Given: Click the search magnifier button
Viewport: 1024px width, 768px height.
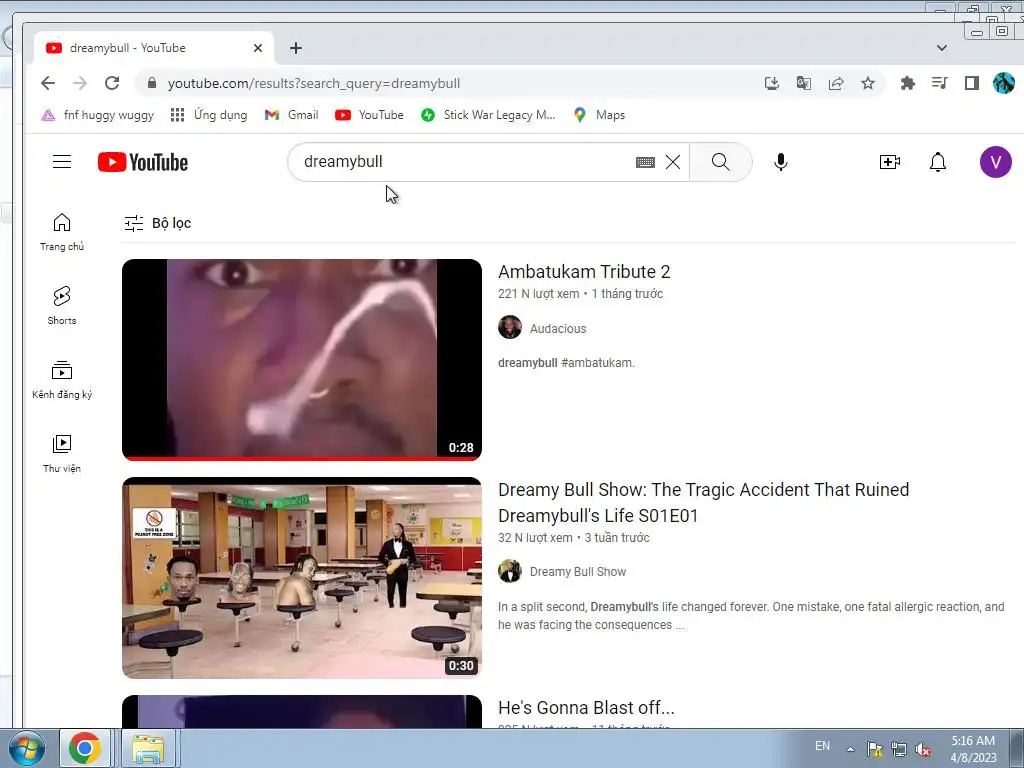Looking at the screenshot, I should [x=720, y=161].
